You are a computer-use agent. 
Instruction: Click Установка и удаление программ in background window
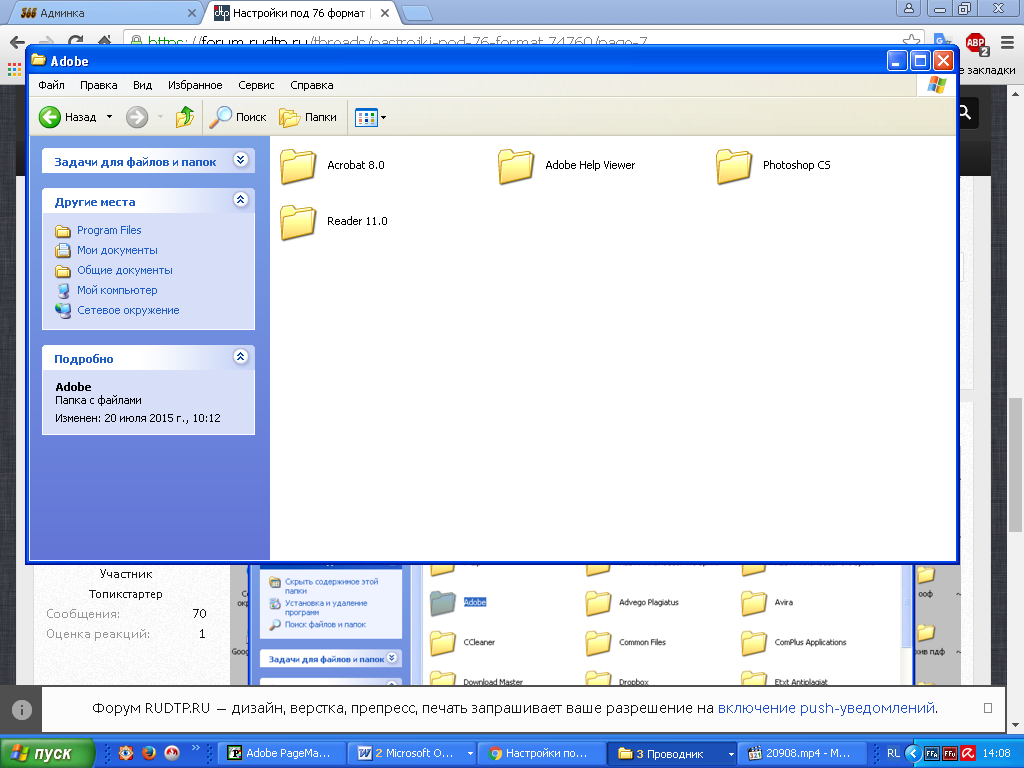(326, 607)
